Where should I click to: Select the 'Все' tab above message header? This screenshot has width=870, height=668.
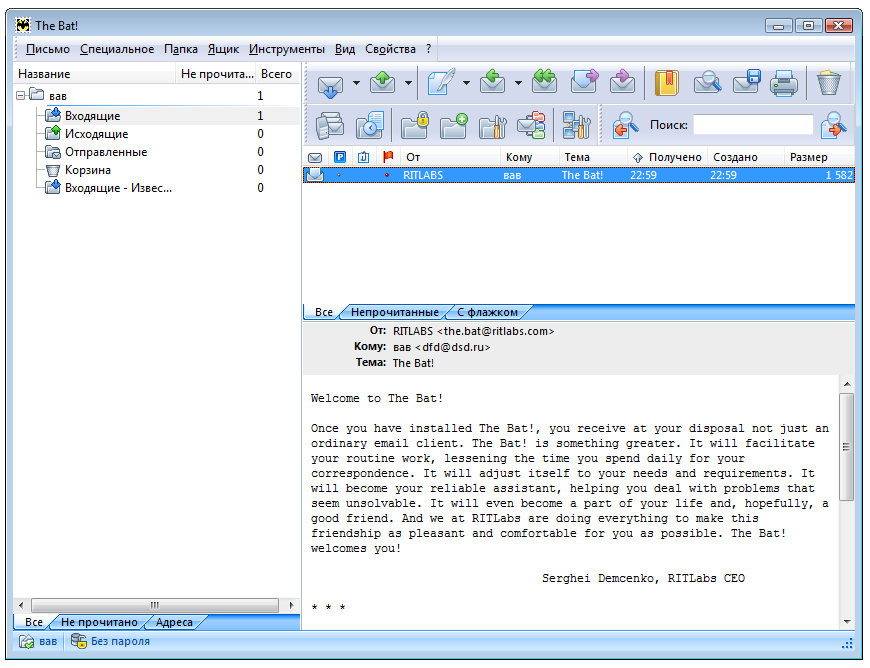[x=323, y=312]
